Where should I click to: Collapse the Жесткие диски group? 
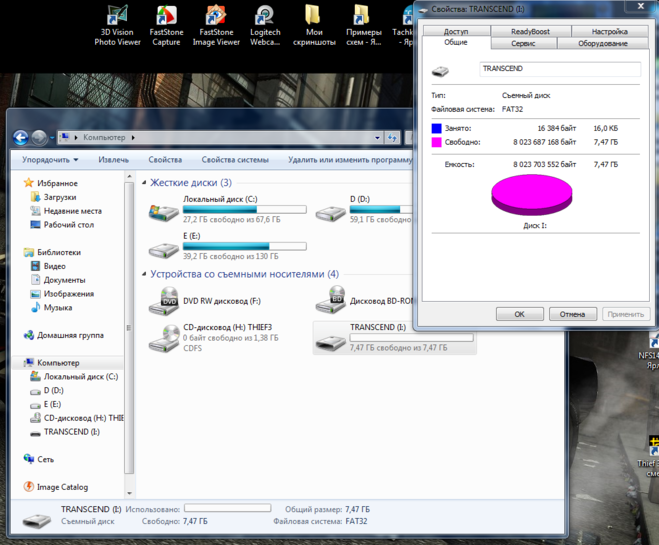(144, 183)
